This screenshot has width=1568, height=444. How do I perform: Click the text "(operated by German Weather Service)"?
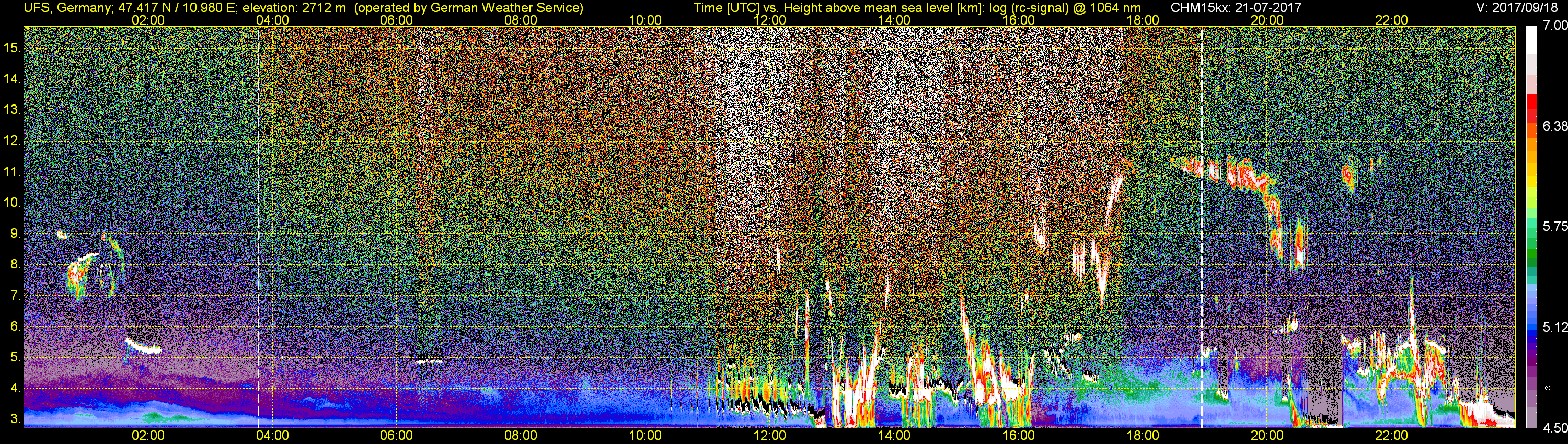tap(469, 7)
